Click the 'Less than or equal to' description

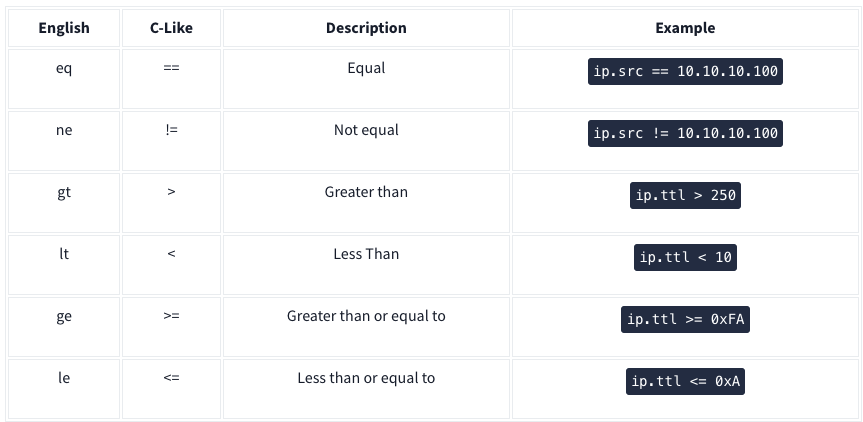[366, 378]
